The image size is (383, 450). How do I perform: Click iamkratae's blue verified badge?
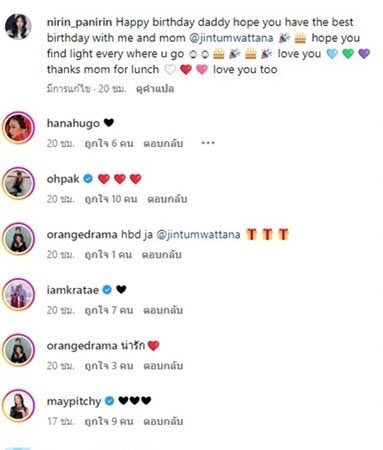coord(107,290)
